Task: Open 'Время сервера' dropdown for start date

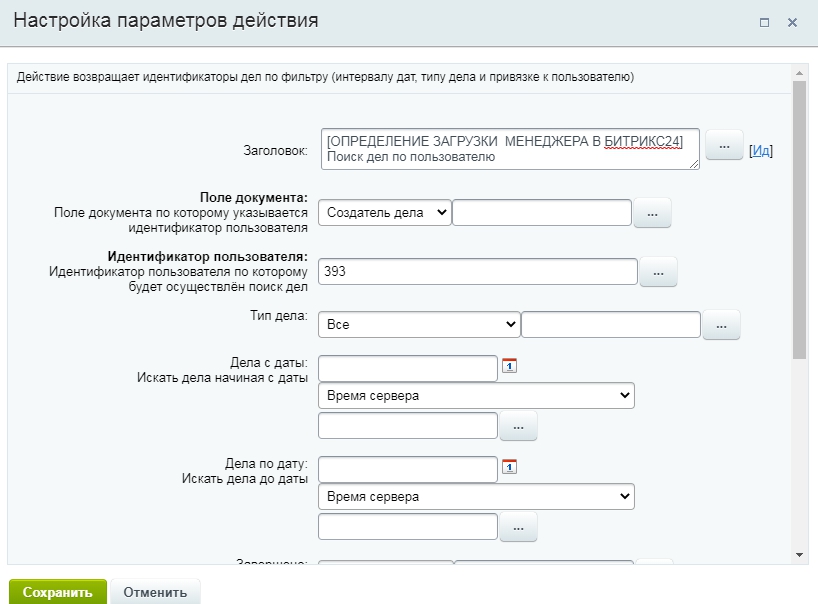Action: tap(476, 396)
